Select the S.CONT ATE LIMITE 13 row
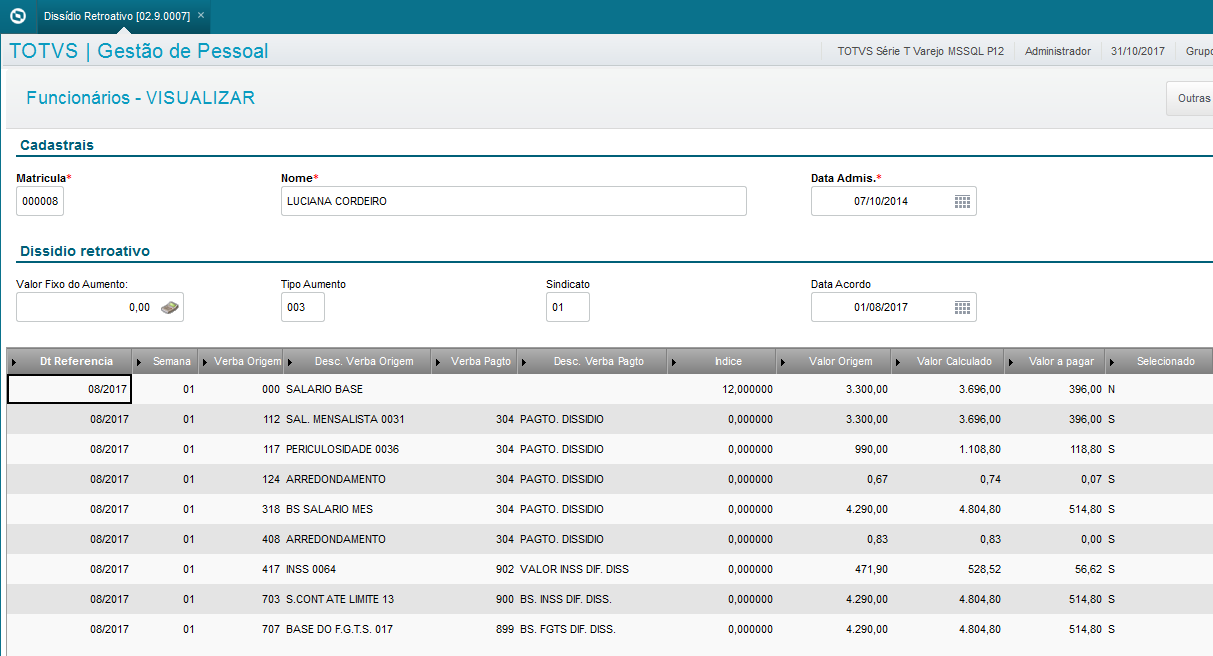This screenshot has width=1213, height=656. pos(610,599)
